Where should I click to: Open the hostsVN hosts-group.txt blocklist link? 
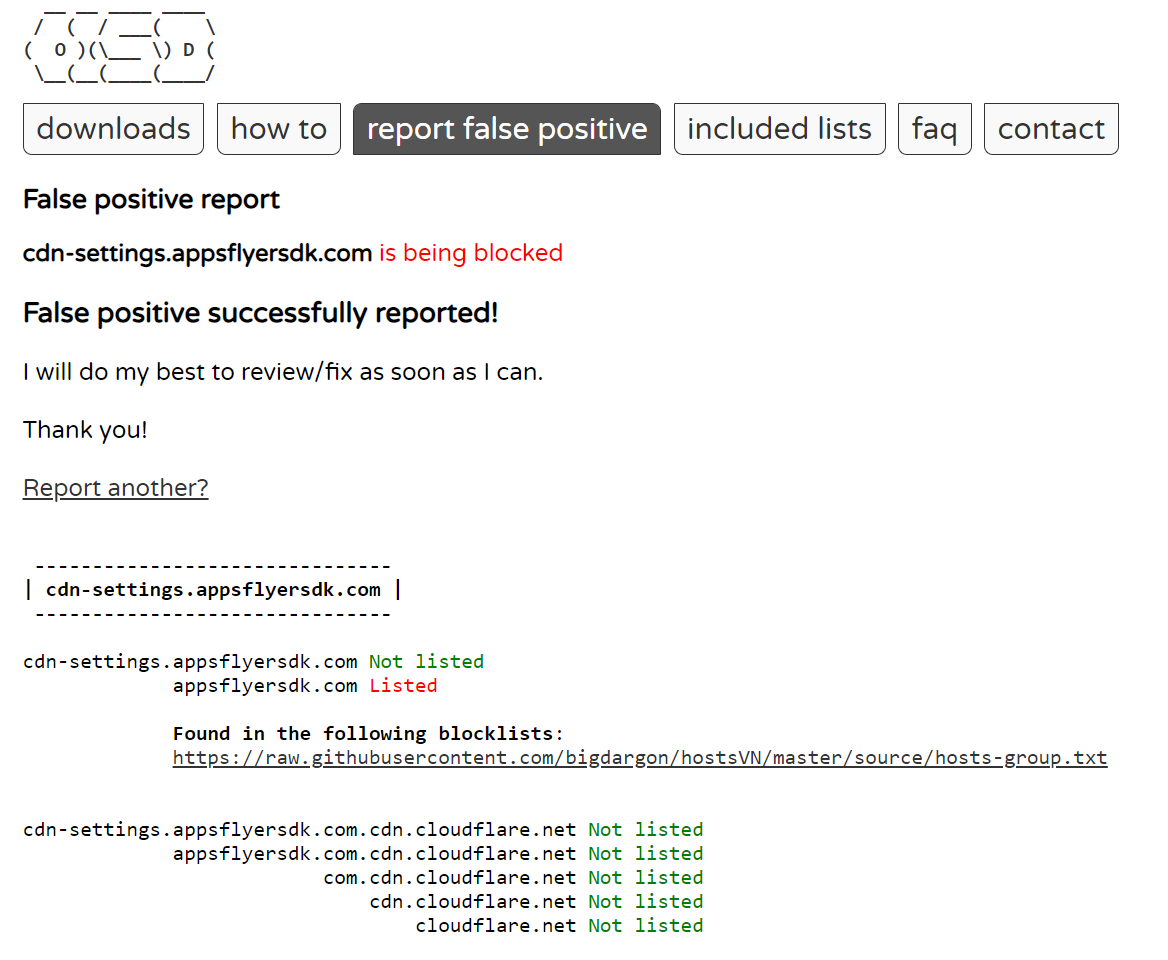pos(640,757)
